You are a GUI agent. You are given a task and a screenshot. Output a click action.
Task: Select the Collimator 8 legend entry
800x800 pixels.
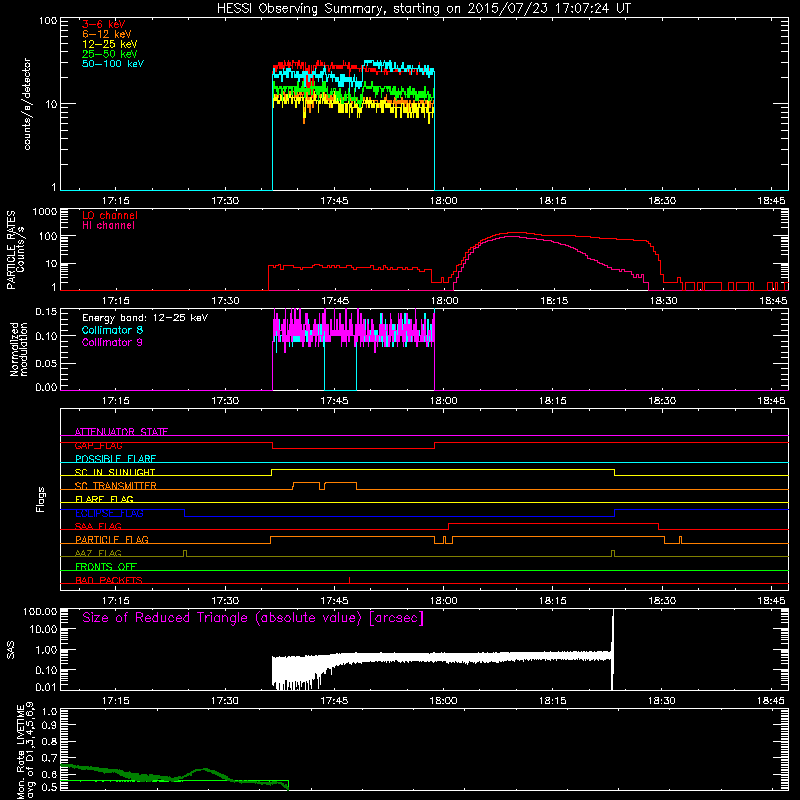pyautogui.click(x=112, y=330)
